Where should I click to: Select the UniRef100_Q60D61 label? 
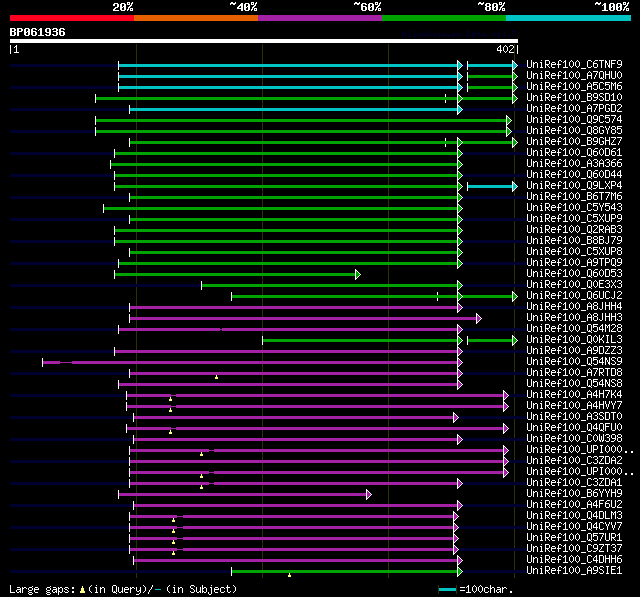[x=574, y=153]
